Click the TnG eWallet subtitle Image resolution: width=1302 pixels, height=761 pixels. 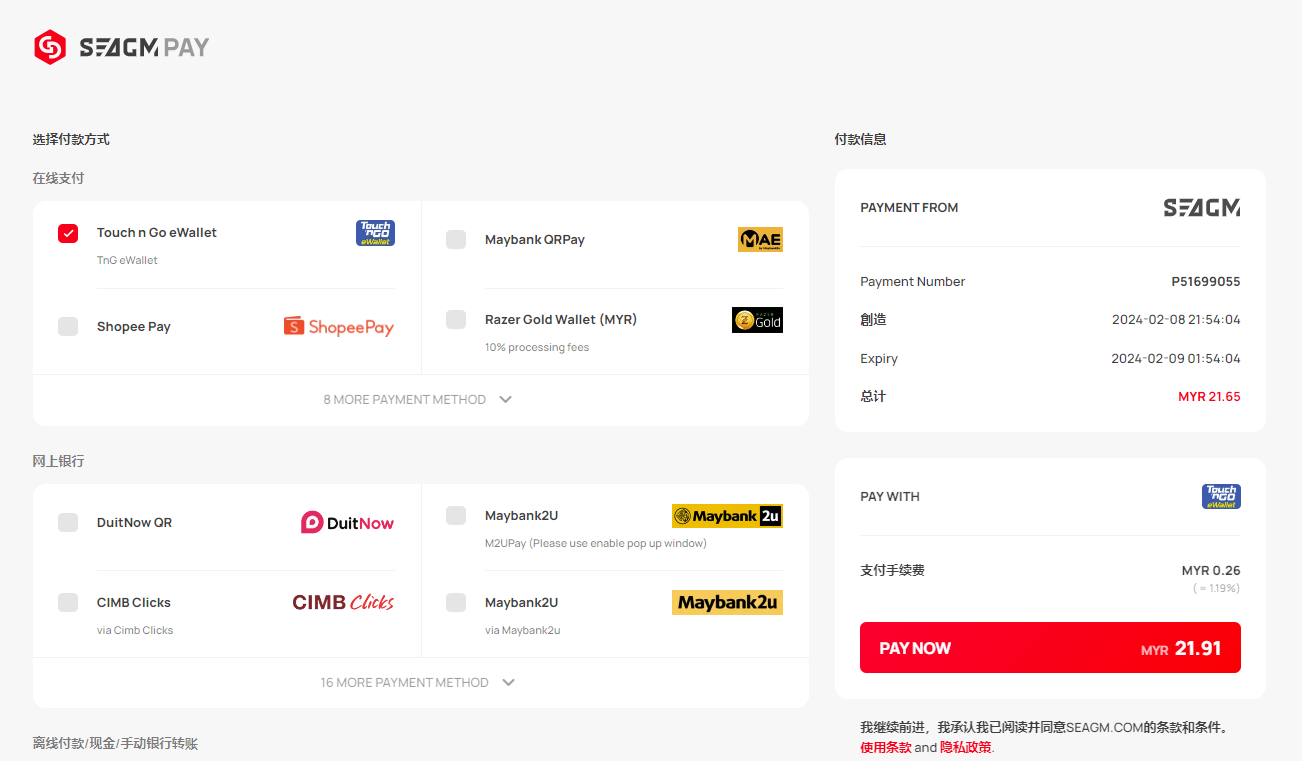[x=127, y=260]
